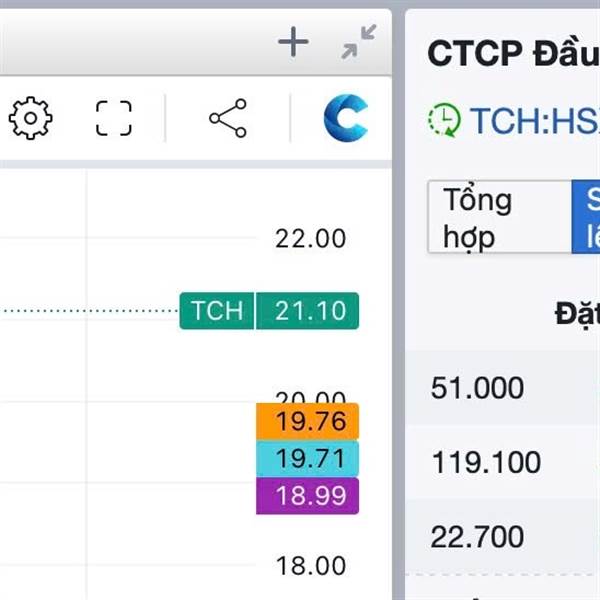Enter fullscreen chart mode icon
Screen dimensions: 600x600
coord(114,118)
